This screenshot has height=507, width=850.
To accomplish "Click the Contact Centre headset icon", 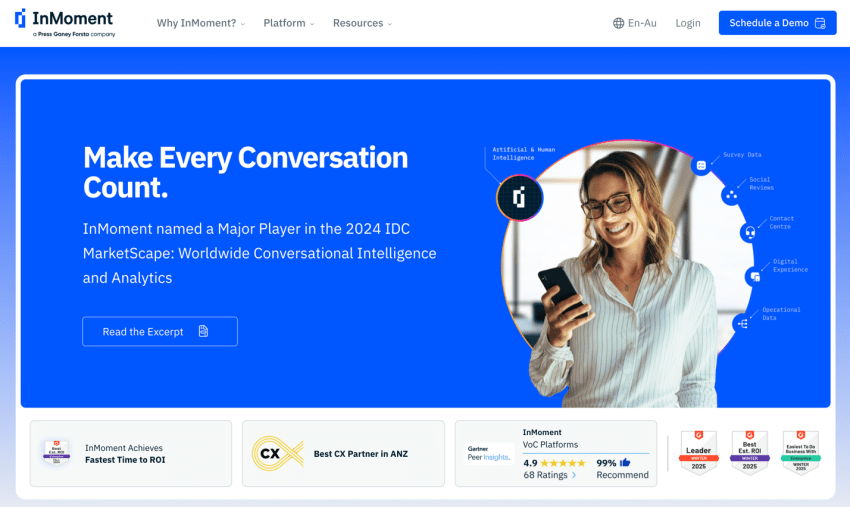I will 750,233.
